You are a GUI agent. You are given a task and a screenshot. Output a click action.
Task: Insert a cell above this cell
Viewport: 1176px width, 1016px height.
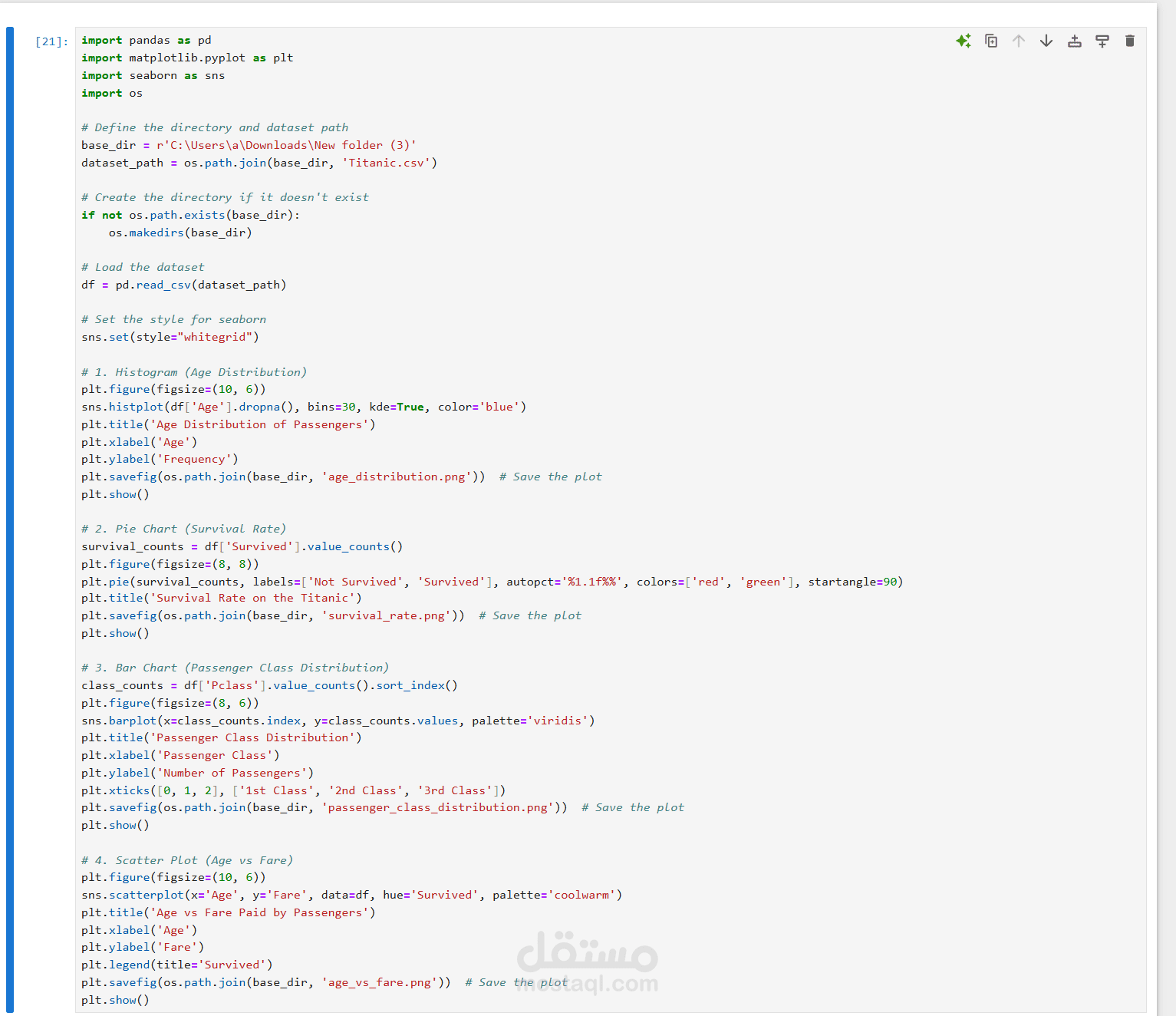point(1075,41)
